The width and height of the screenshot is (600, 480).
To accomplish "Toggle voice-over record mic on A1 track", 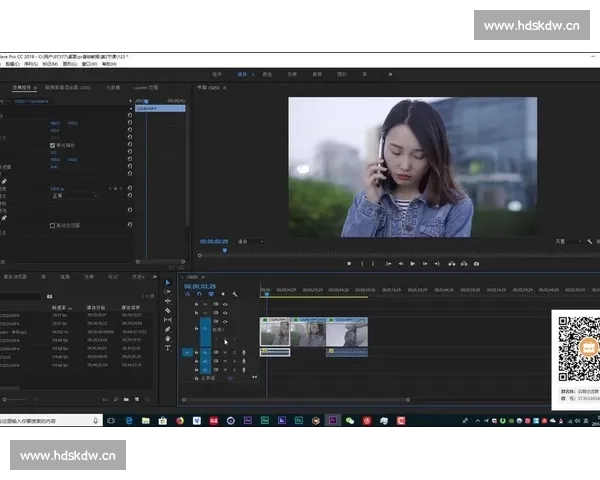I will click(x=244, y=352).
